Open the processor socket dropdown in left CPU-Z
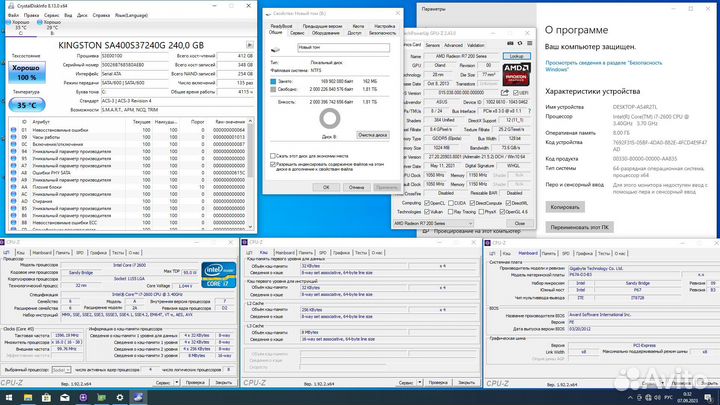Image resolution: width=720 pixels, height=405 pixels. tap(61, 370)
